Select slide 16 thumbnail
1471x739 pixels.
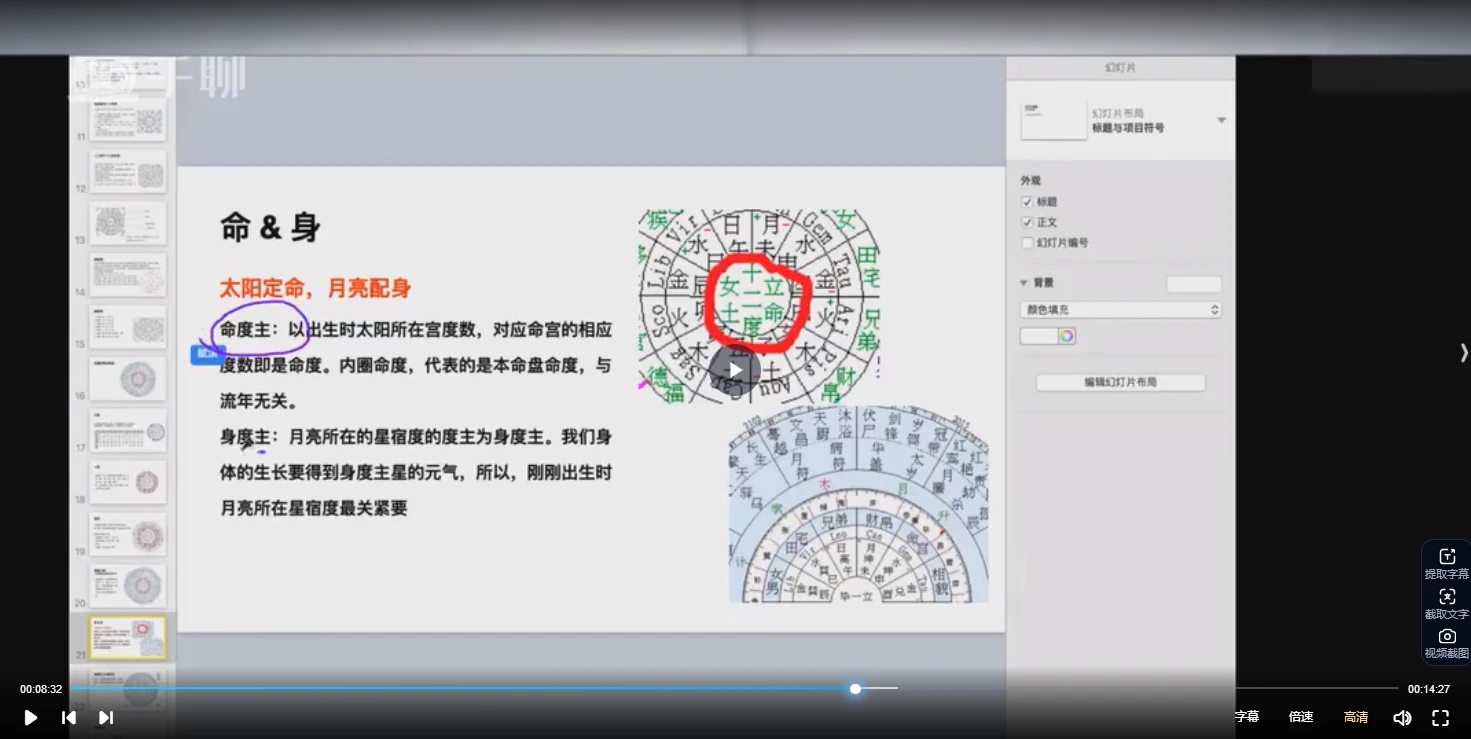127,379
